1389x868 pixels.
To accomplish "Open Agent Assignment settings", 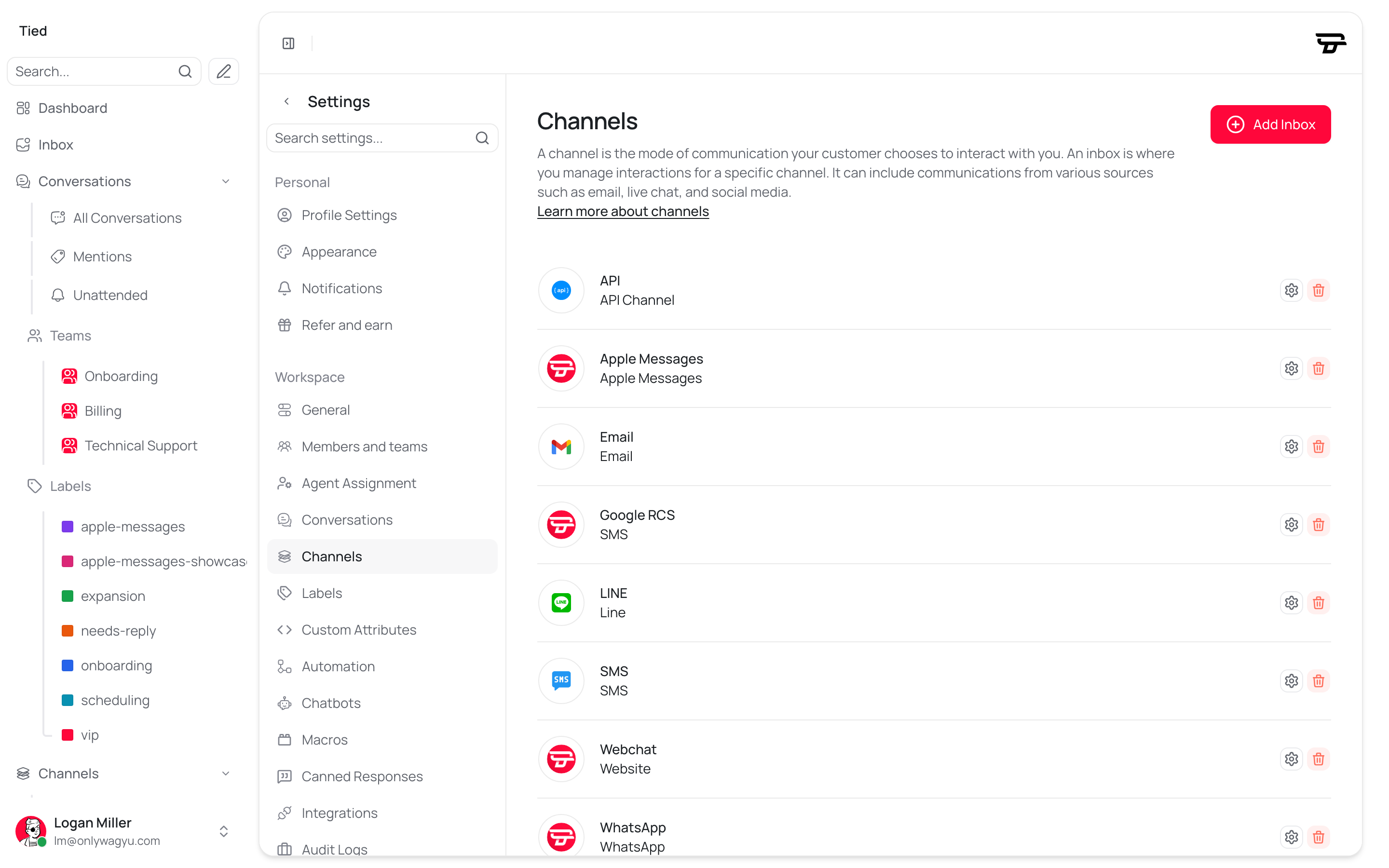I will [381, 483].
